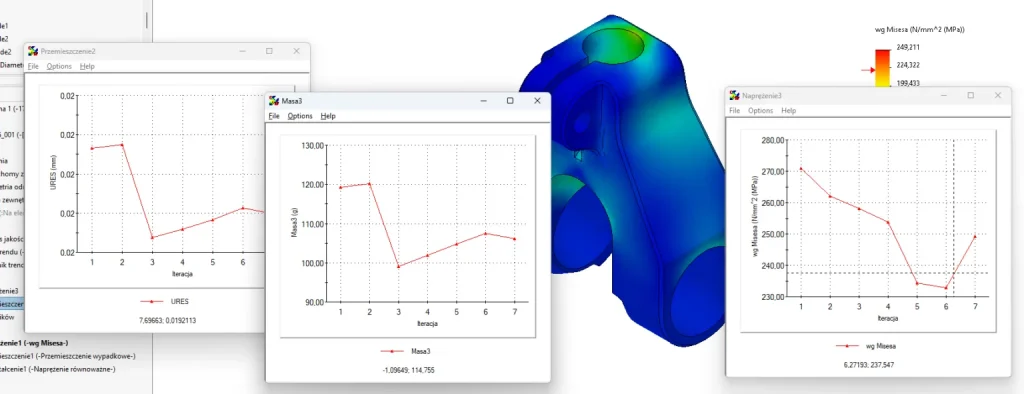
Task: Select tree item (-Przemieszczenie wypadkowe-)
Action: pyautogui.click(x=67, y=356)
